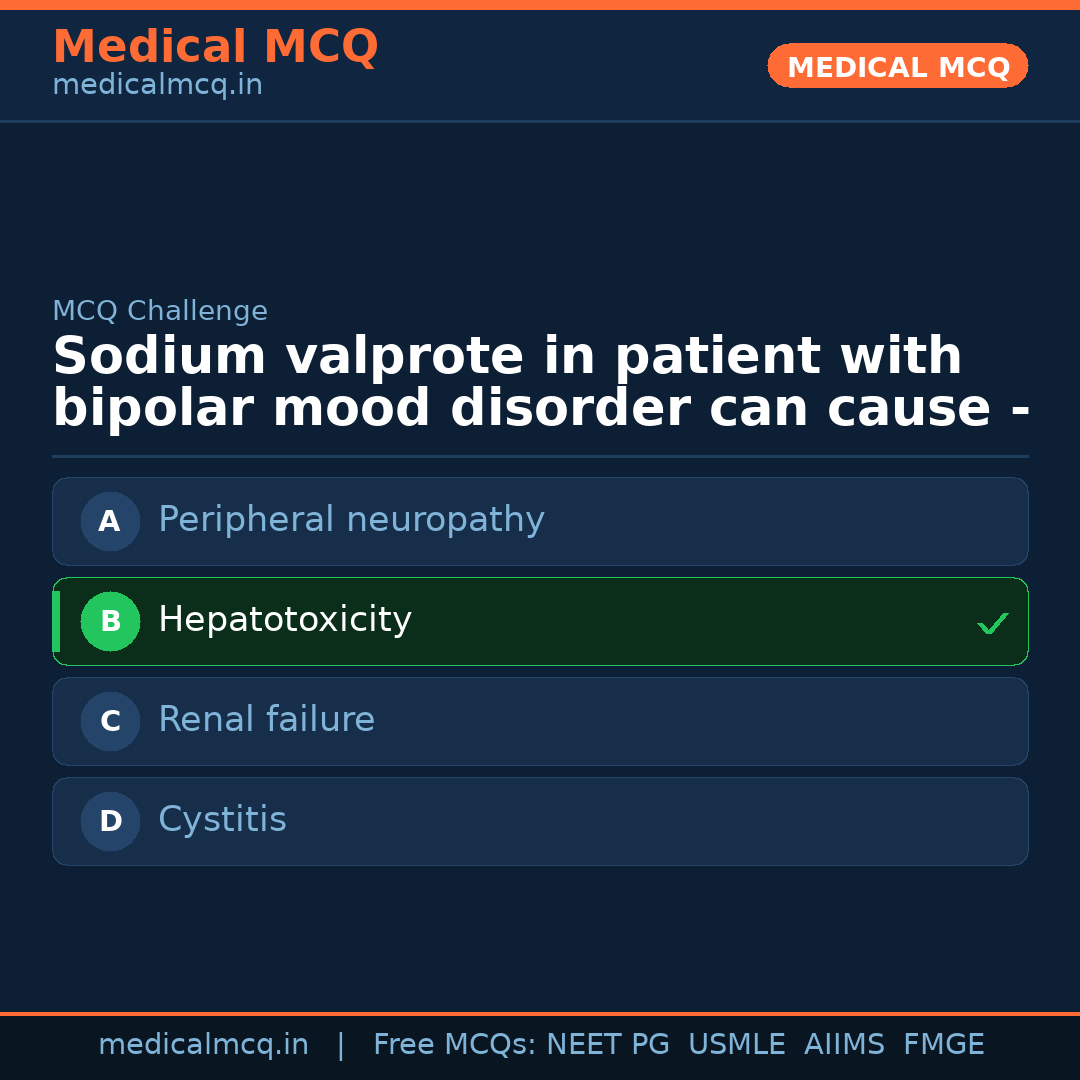Screen dimensions: 1080x1080
Task: Click the letter C circle icon
Action: (110, 721)
